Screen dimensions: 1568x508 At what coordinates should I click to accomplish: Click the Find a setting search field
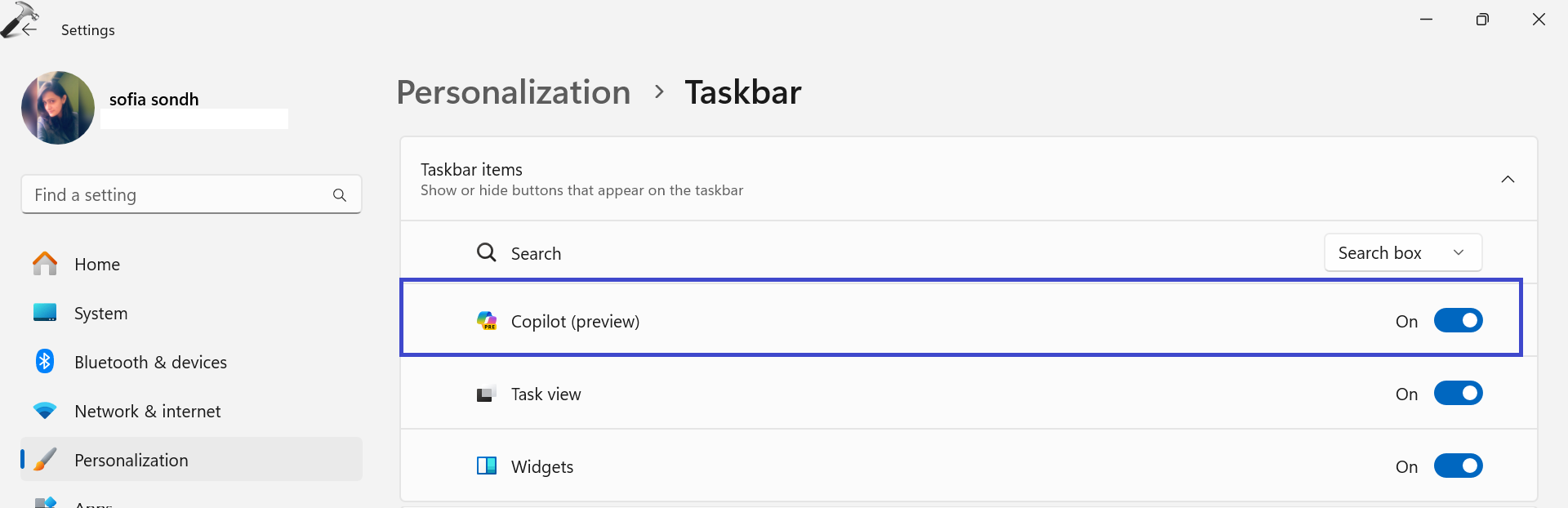tap(176, 195)
